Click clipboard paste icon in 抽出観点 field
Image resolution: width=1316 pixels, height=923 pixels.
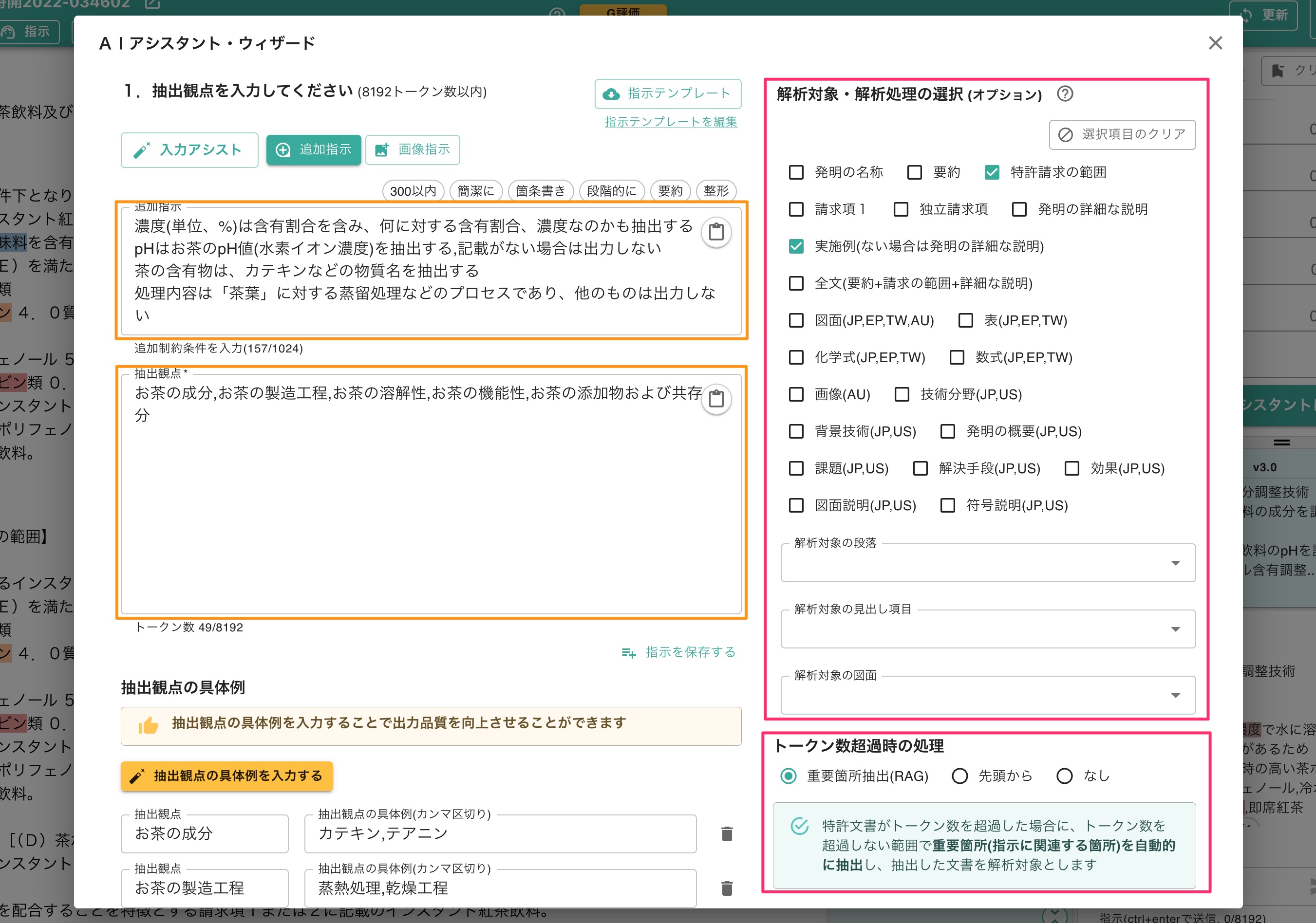coord(716,398)
